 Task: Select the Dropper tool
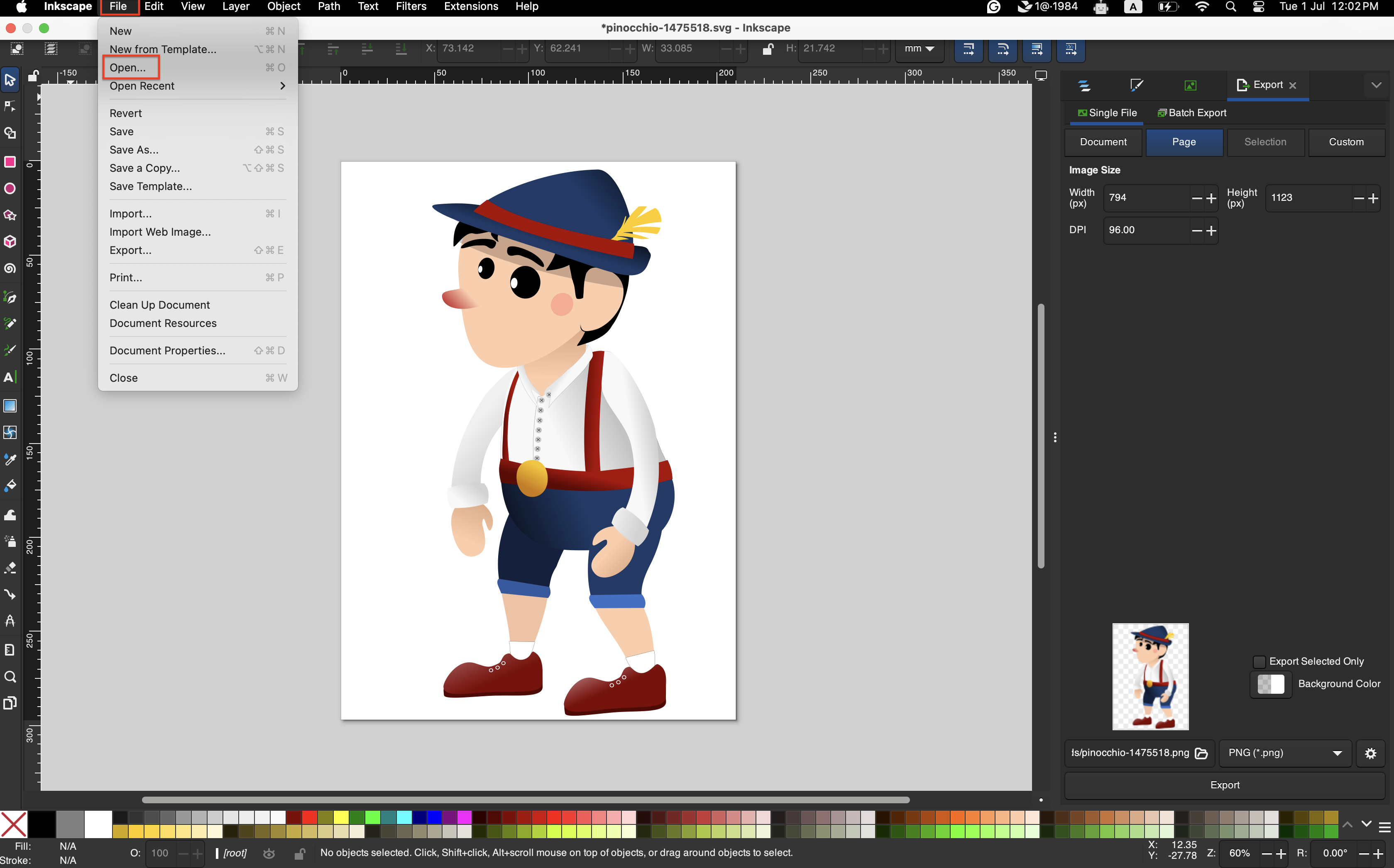point(10,459)
